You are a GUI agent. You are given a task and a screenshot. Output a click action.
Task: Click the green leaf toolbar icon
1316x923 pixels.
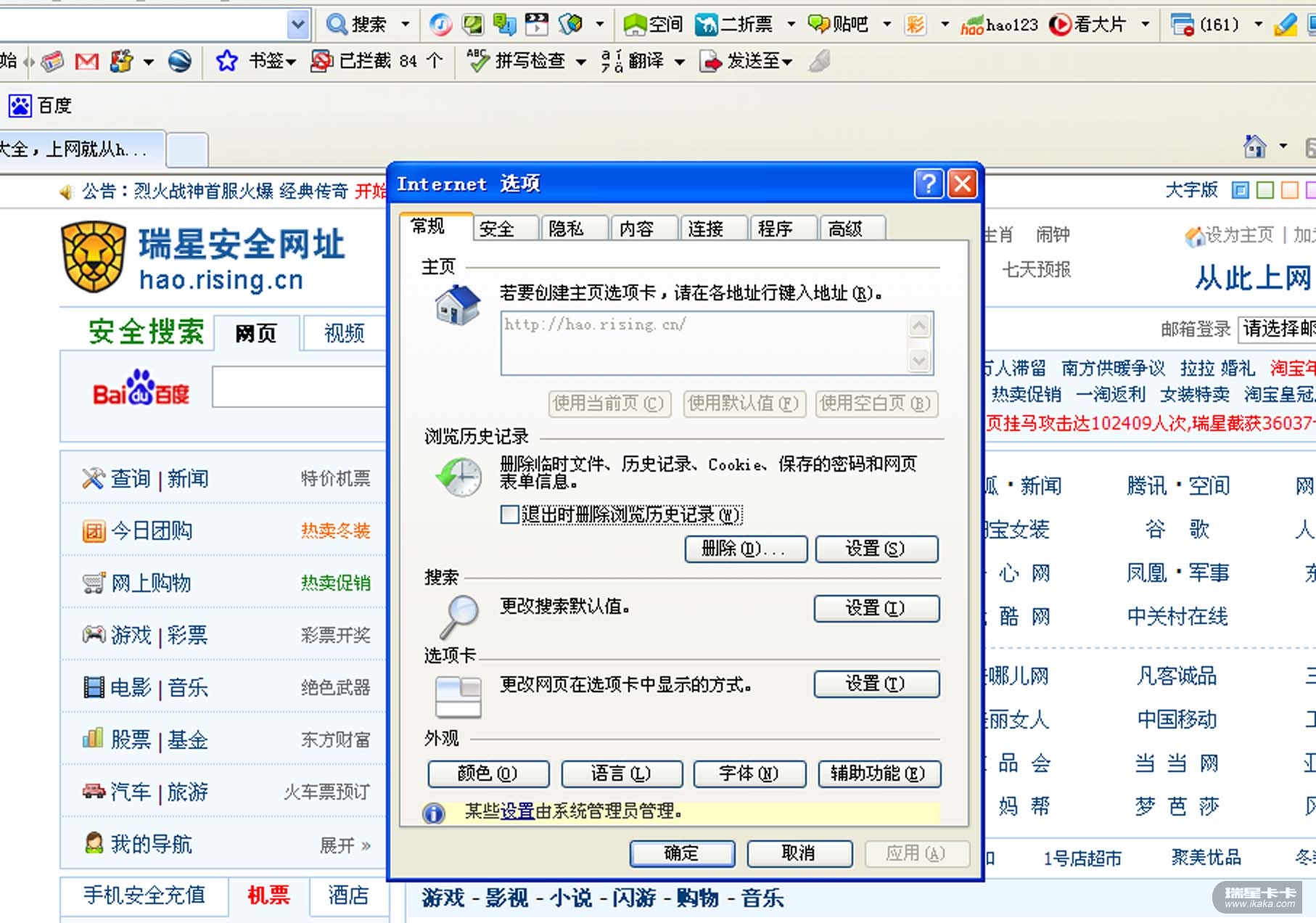473,25
